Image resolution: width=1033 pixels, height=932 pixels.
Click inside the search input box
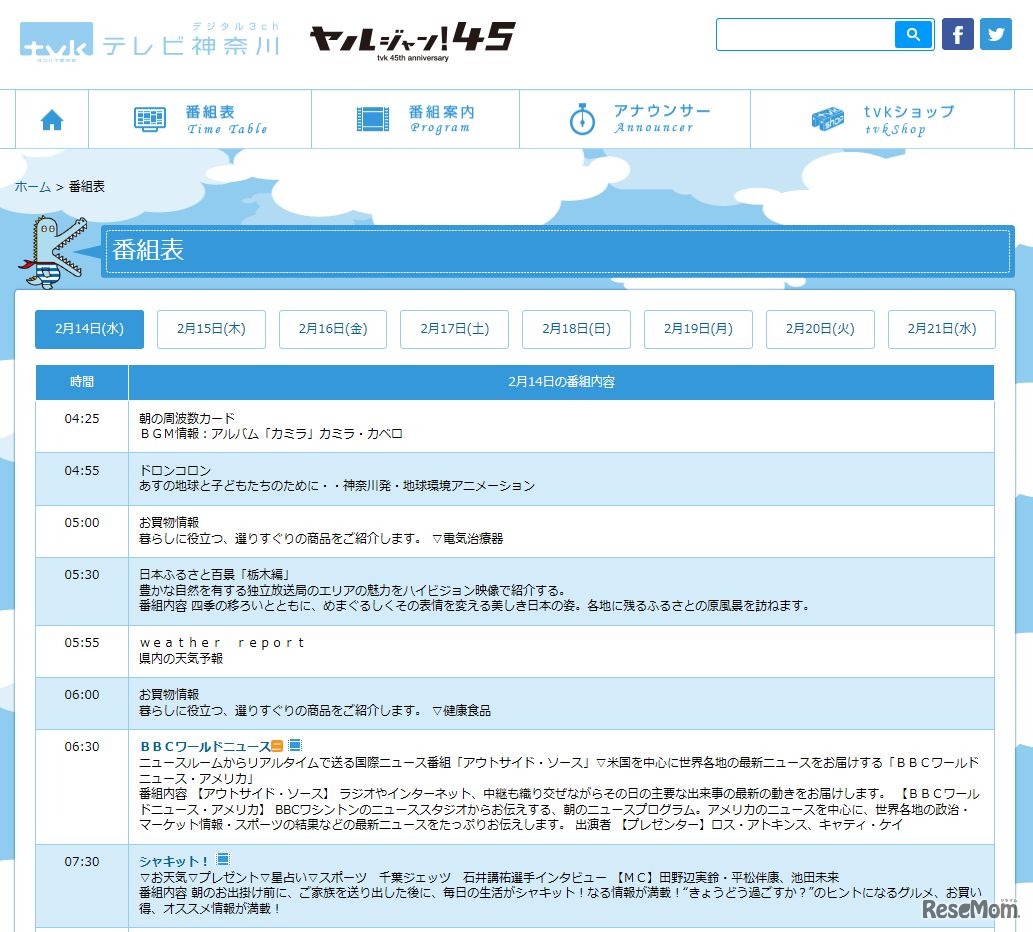click(x=805, y=34)
